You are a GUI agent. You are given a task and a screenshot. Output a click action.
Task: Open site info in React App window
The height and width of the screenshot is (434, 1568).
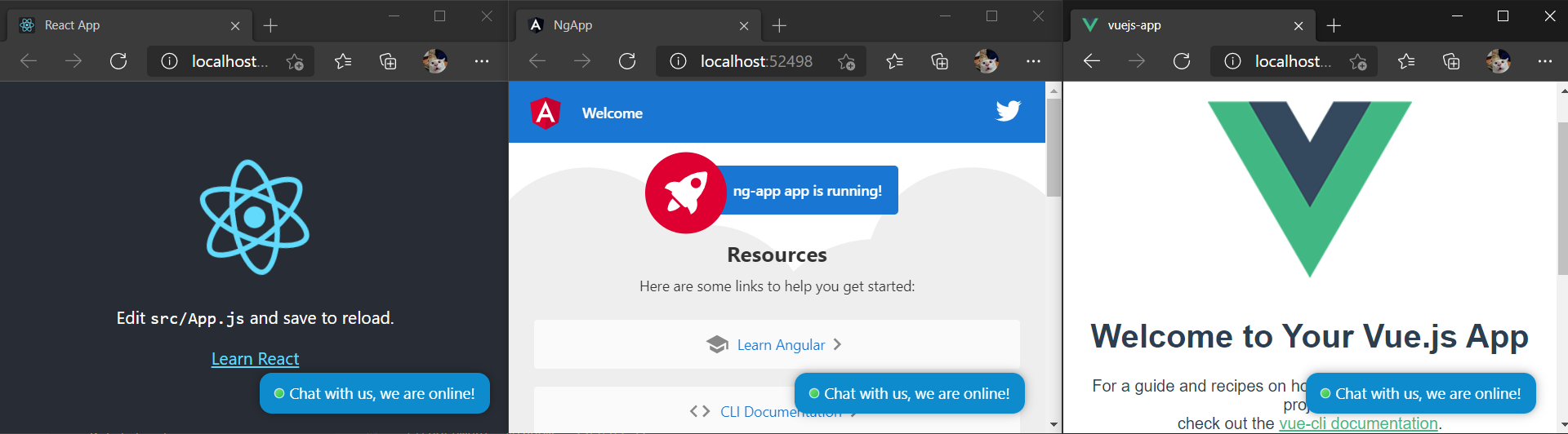[169, 61]
